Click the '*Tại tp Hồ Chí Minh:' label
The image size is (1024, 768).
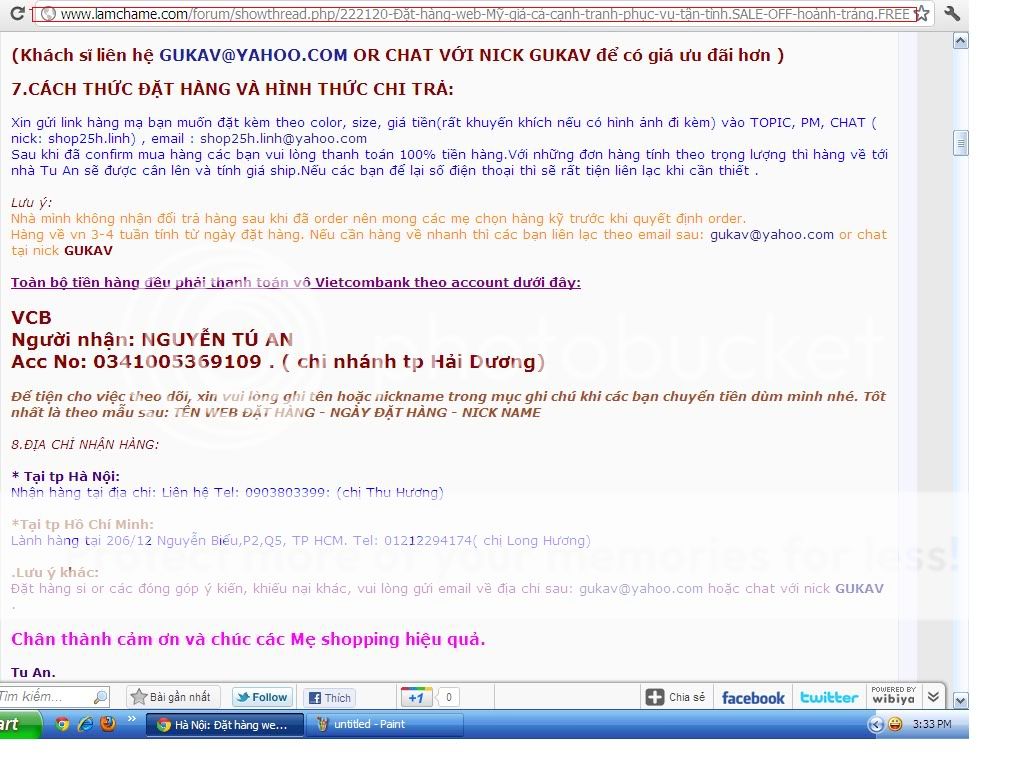(82, 524)
